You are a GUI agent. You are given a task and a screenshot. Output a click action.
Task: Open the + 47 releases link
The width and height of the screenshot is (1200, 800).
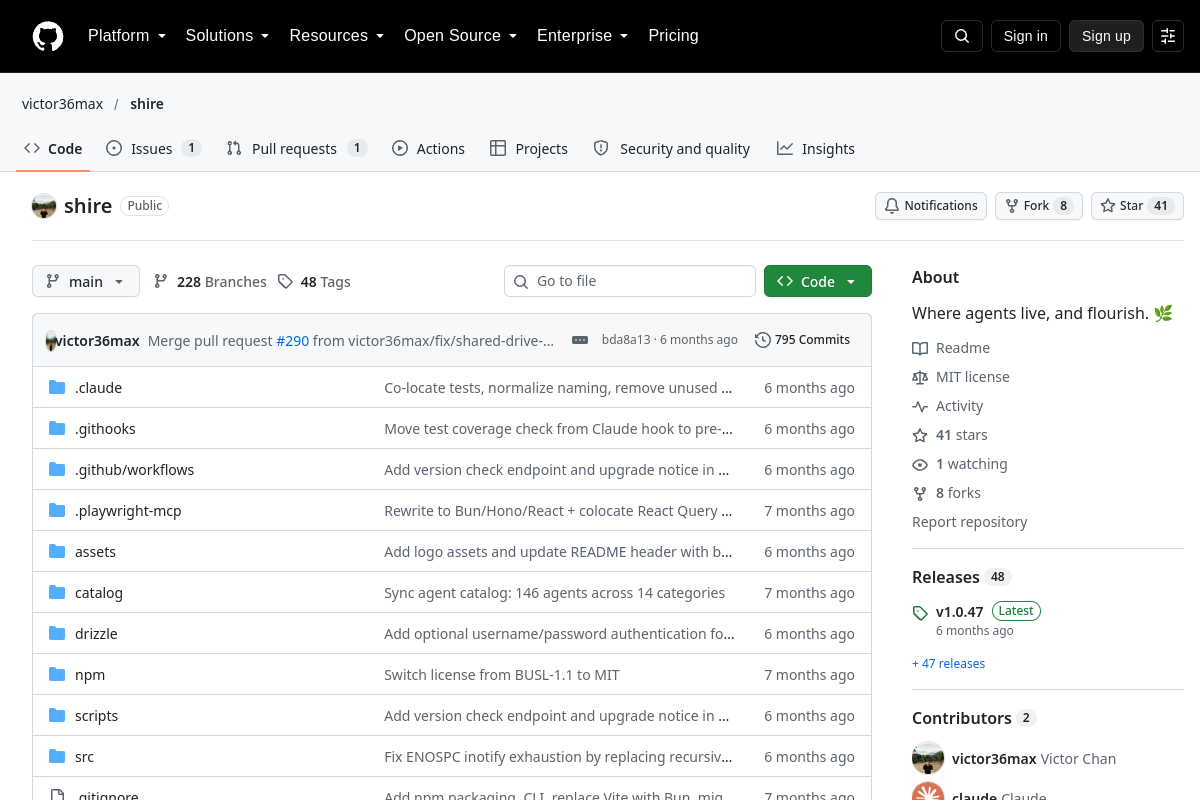pyautogui.click(x=948, y=664)
